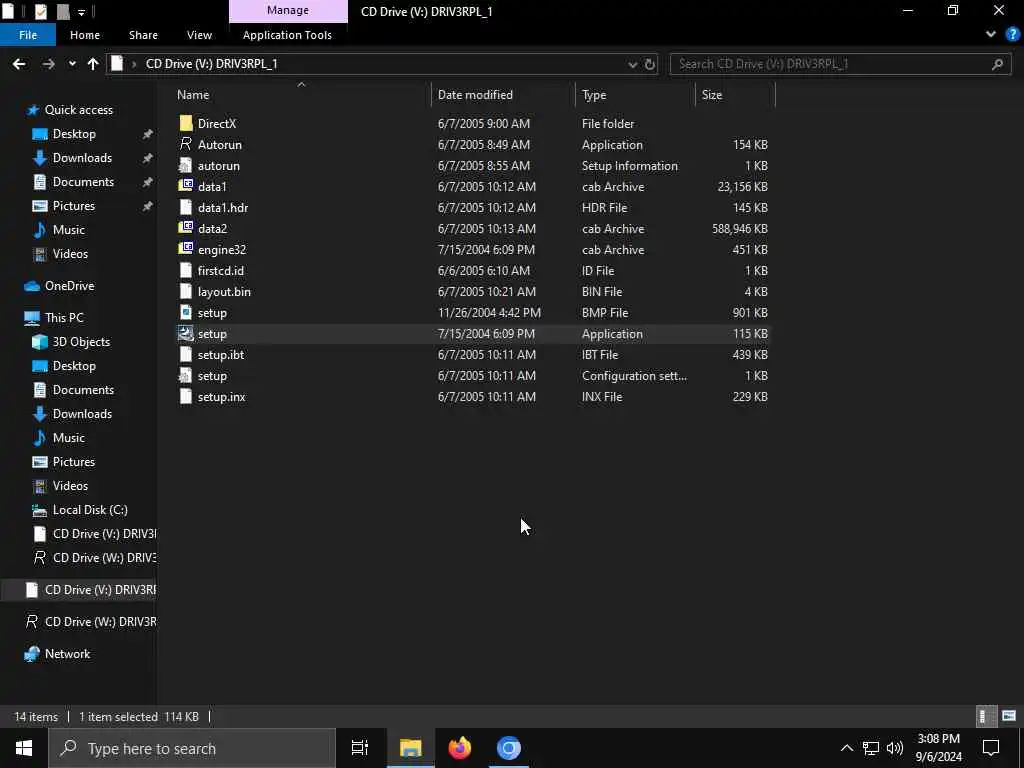Viewport: 1024px width, 768px height.
Task: Select the data1 cab archive icon
Action: (x=185, y=186)
